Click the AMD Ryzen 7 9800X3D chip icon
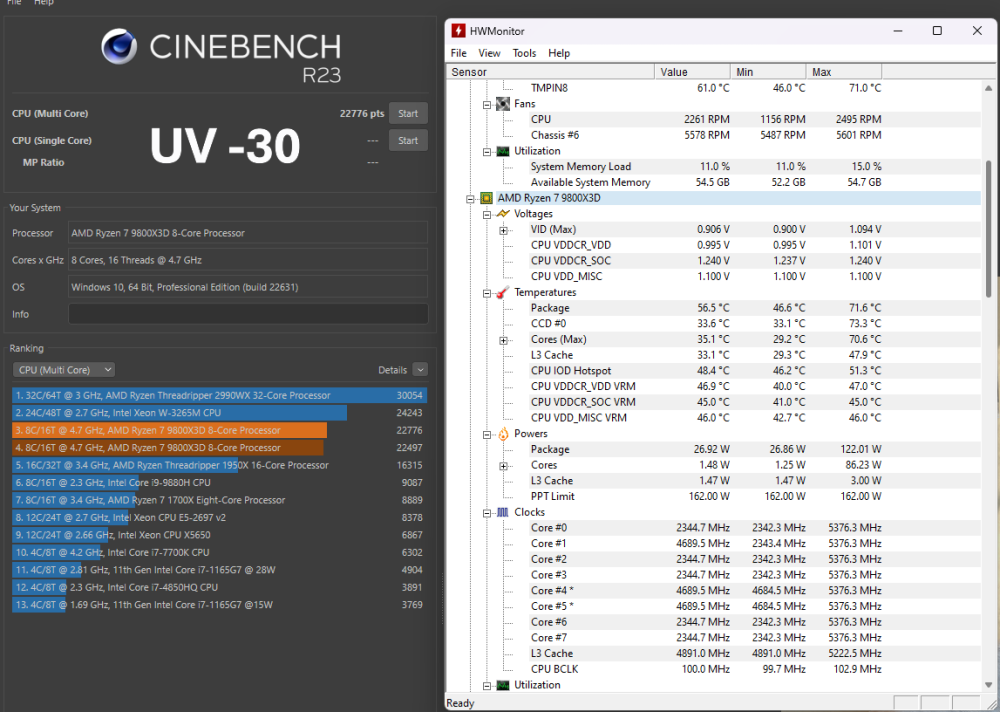Image resolution: width=1000 pixels, height=712 pixels. pyautogui.click(x=485, y=197)
